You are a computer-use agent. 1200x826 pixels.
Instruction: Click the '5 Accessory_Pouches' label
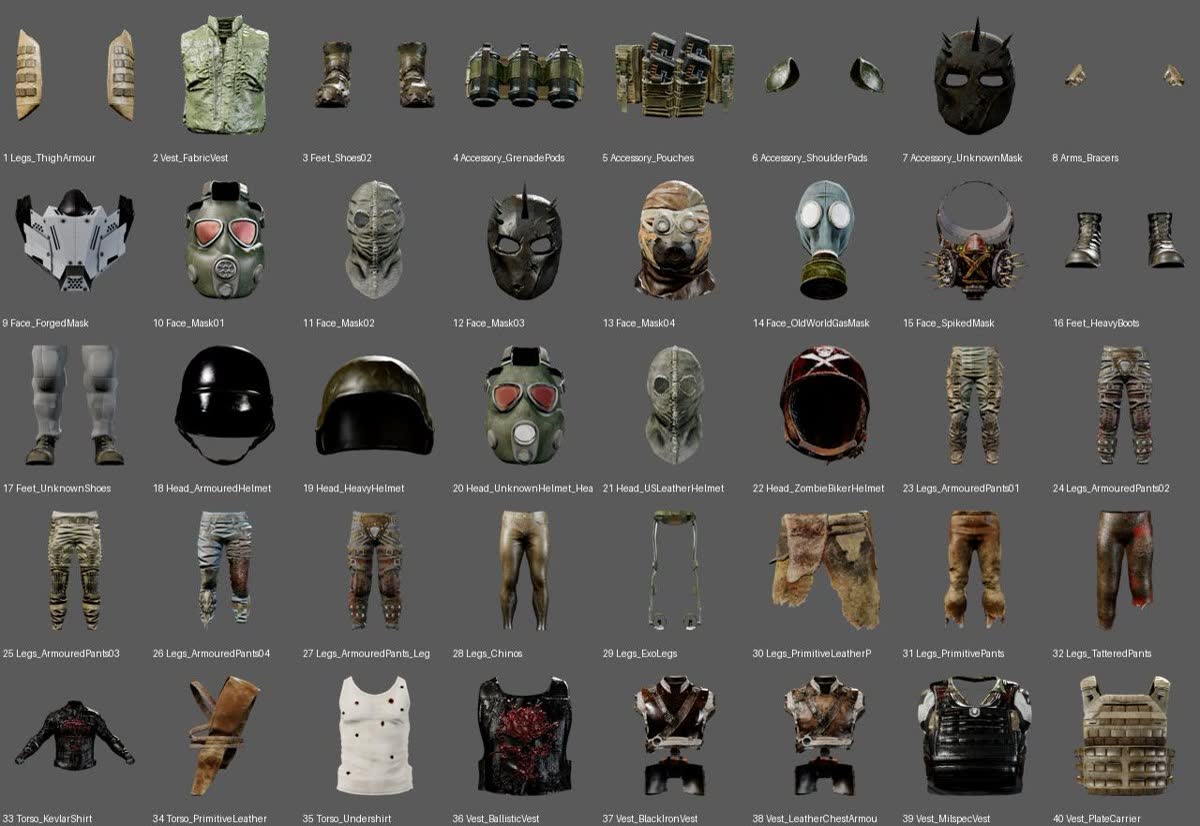pos(648,158)
